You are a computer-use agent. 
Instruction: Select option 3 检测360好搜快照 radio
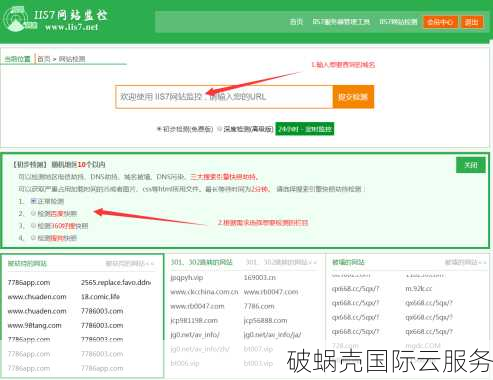(x=33, y=226)
